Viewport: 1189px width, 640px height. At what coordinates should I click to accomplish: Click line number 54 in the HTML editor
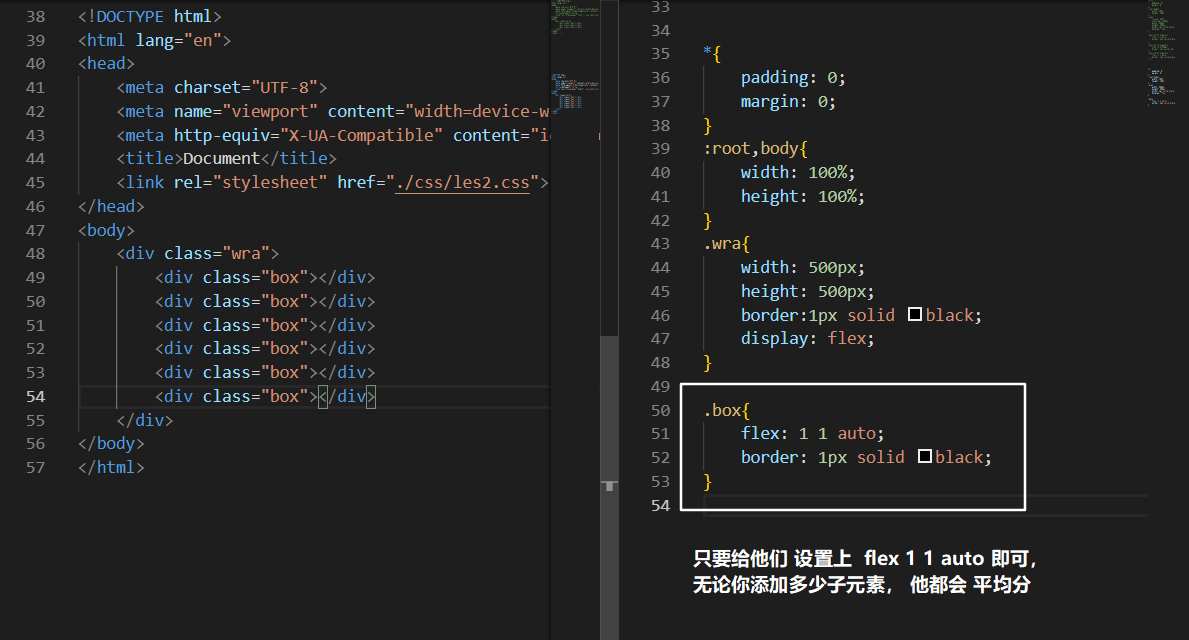(35, 396)
